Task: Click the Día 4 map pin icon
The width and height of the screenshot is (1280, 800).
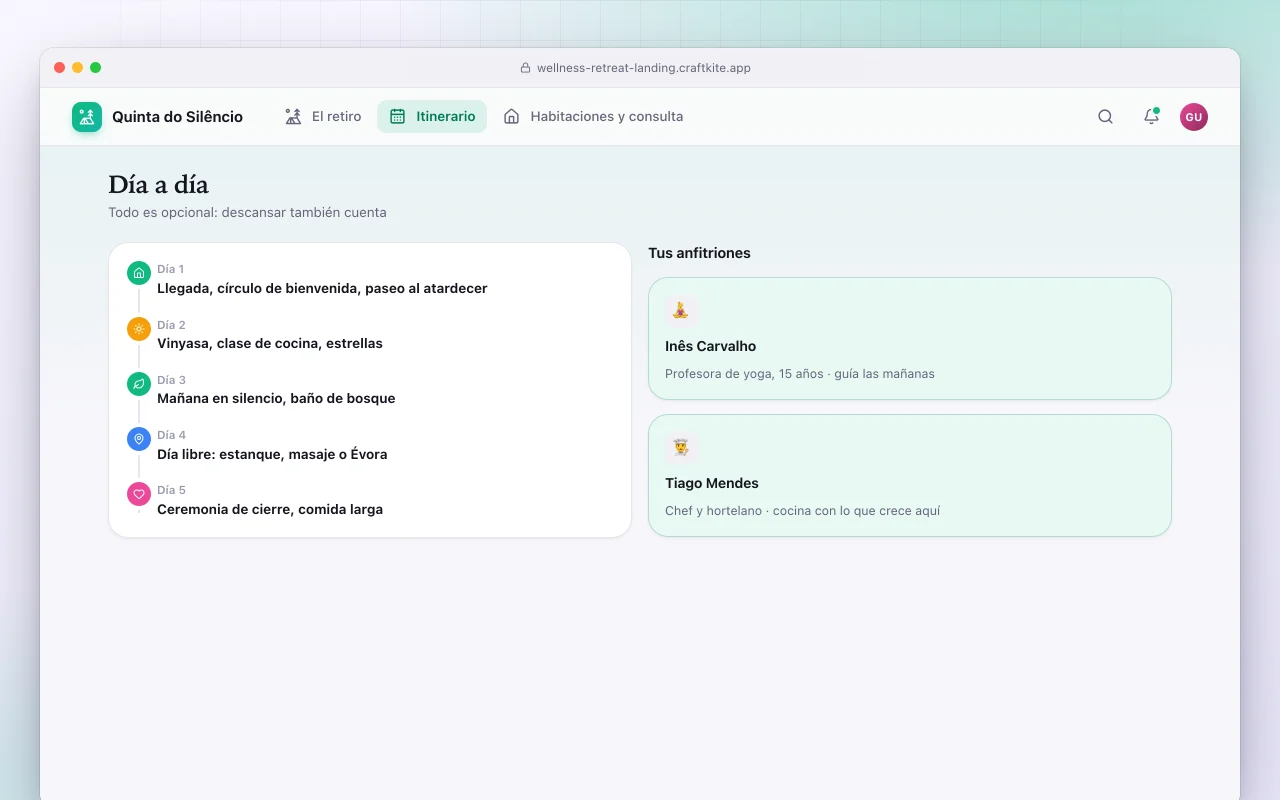Action: tap(139, 438)
